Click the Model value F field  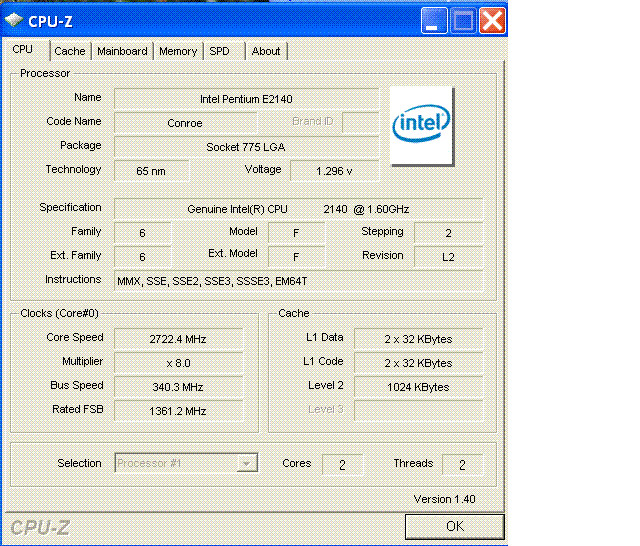[x=296, y=233]
